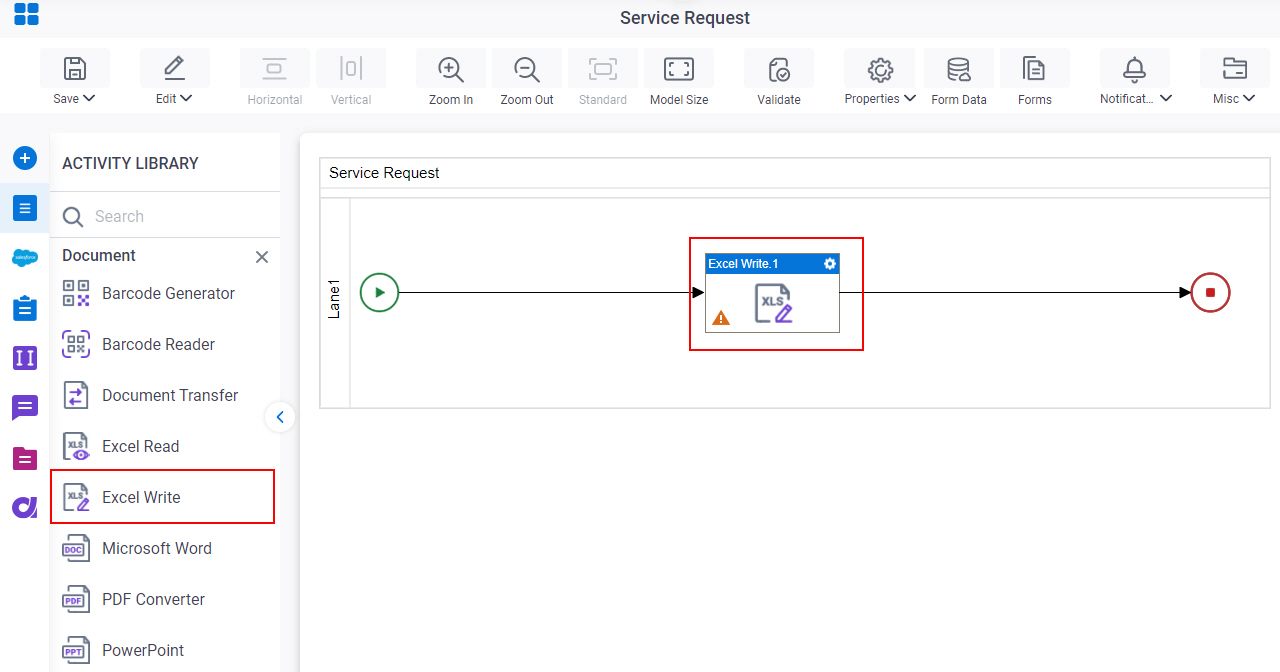Open the purple chat sidebar icon
1280x672 pixels.
click(x=25, y=408)
